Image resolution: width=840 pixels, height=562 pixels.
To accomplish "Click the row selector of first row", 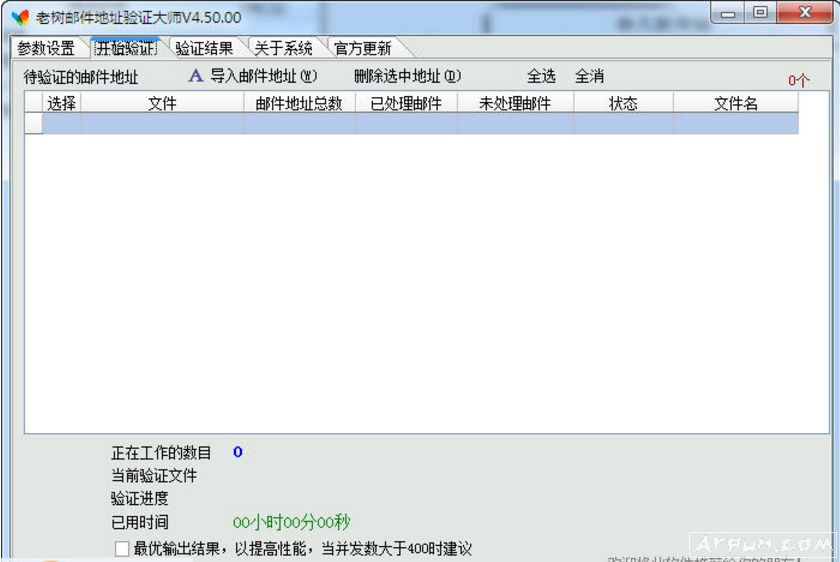I will coord(34,123).
